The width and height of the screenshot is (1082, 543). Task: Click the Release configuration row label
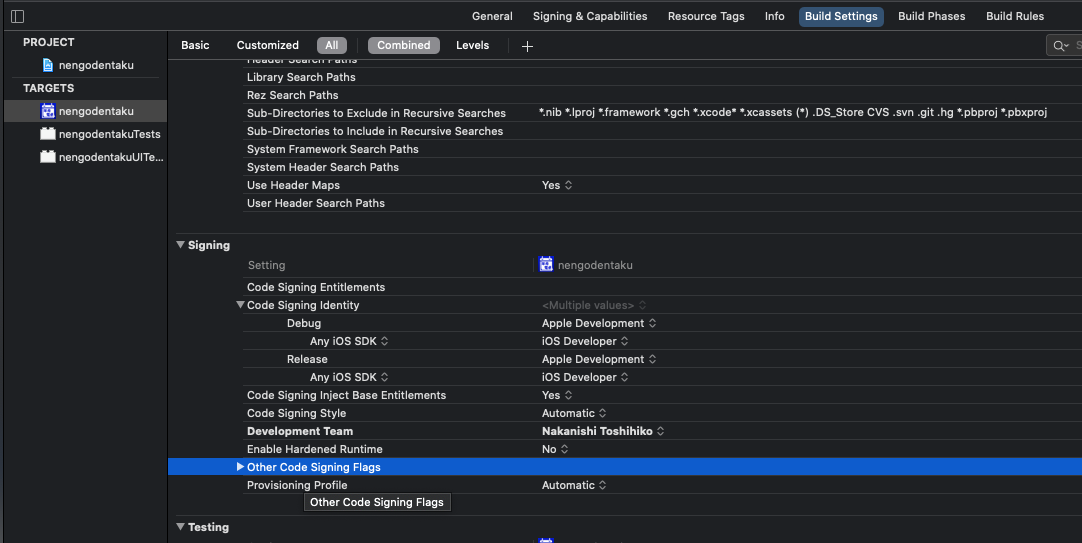click(307, 359)
